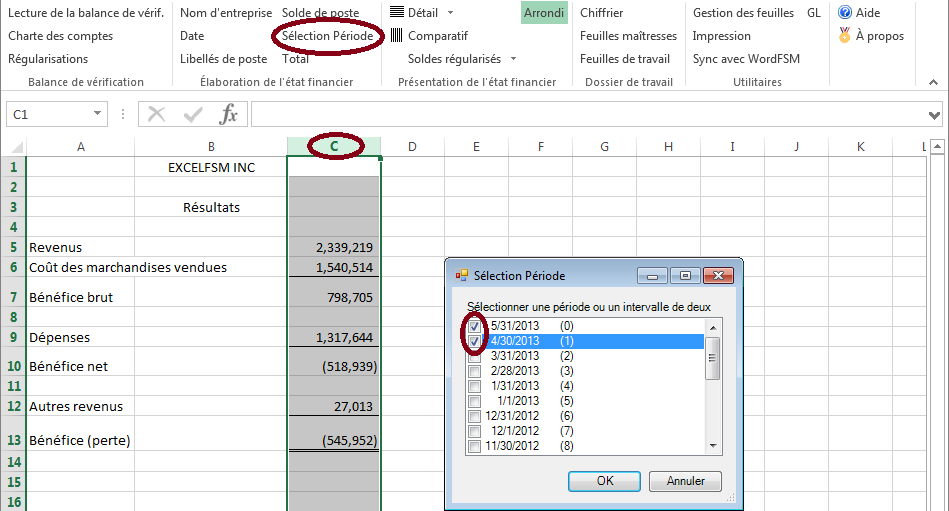This screenshot has height=511, width=949.
Task: Click the fx insert function icon
Action: coord(229,114)
